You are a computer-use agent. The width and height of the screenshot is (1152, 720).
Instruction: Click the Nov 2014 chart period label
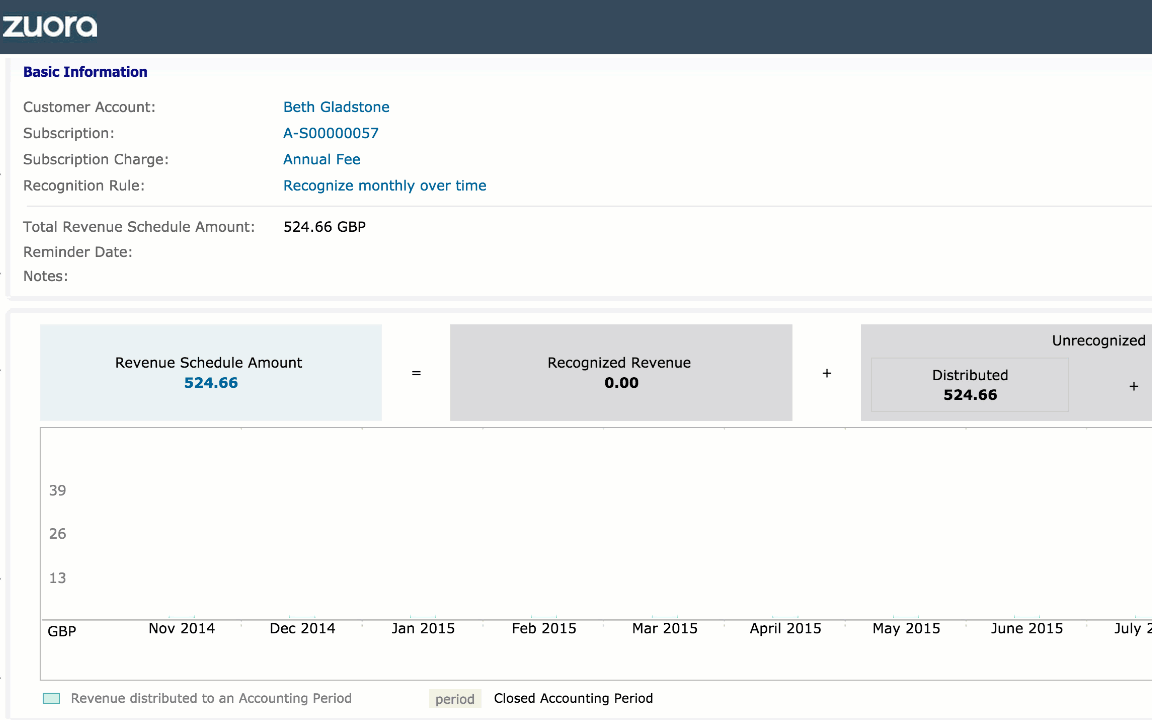(181, 628)
